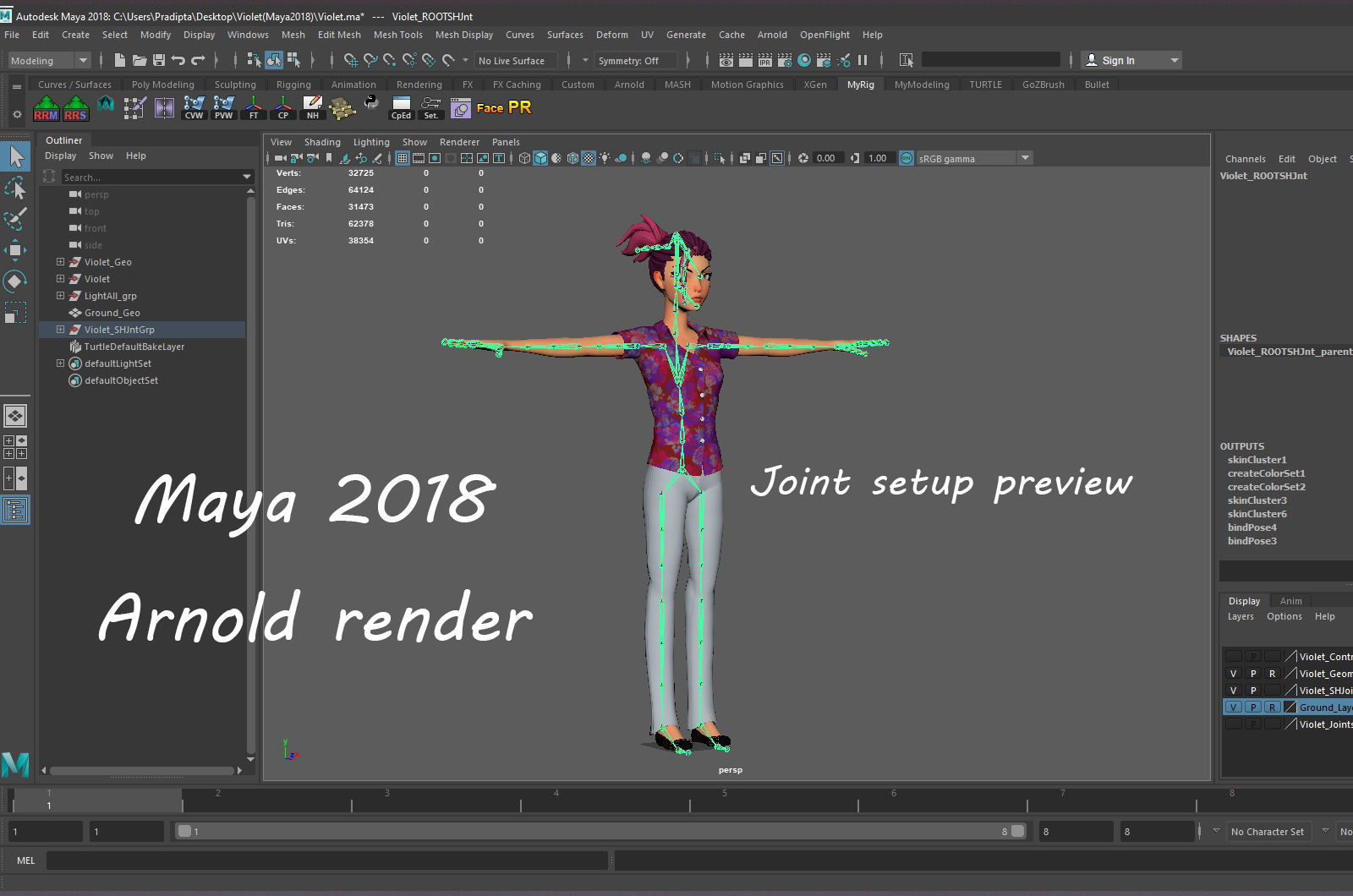The image size is (1353, 896).
Task: Click the CVW shelf icon
Action: coord(194,108)
